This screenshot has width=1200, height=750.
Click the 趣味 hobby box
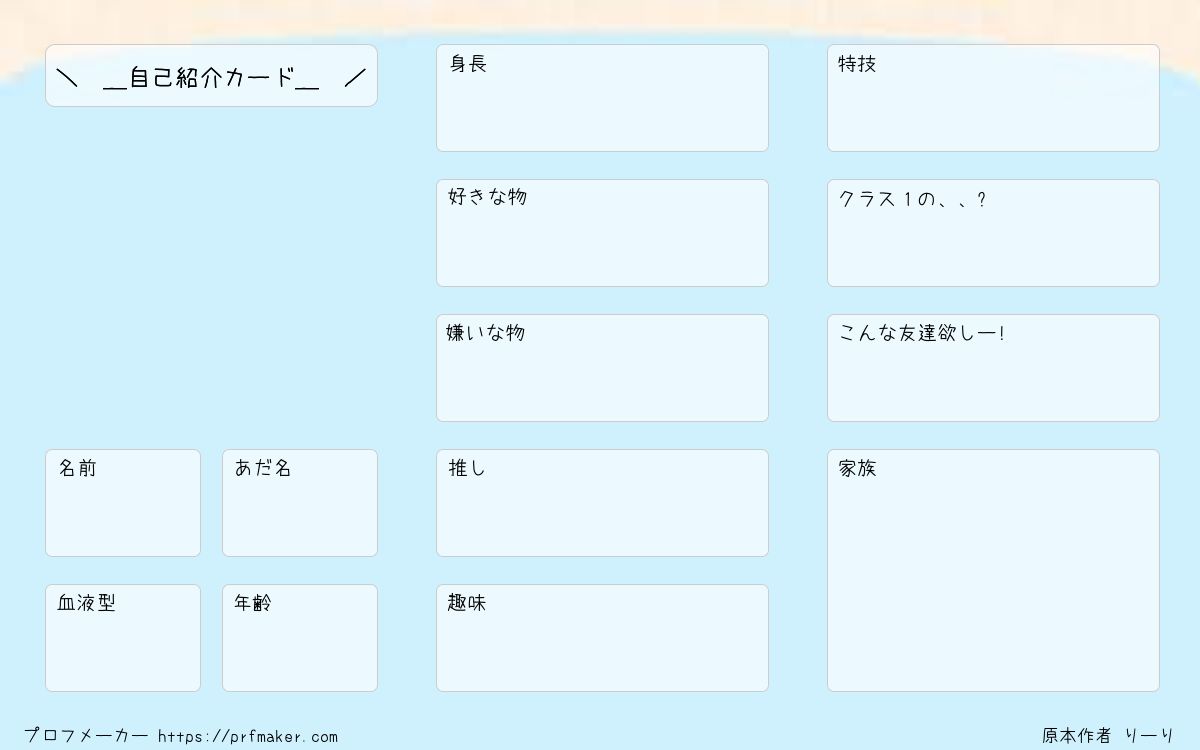pos(602,638)
